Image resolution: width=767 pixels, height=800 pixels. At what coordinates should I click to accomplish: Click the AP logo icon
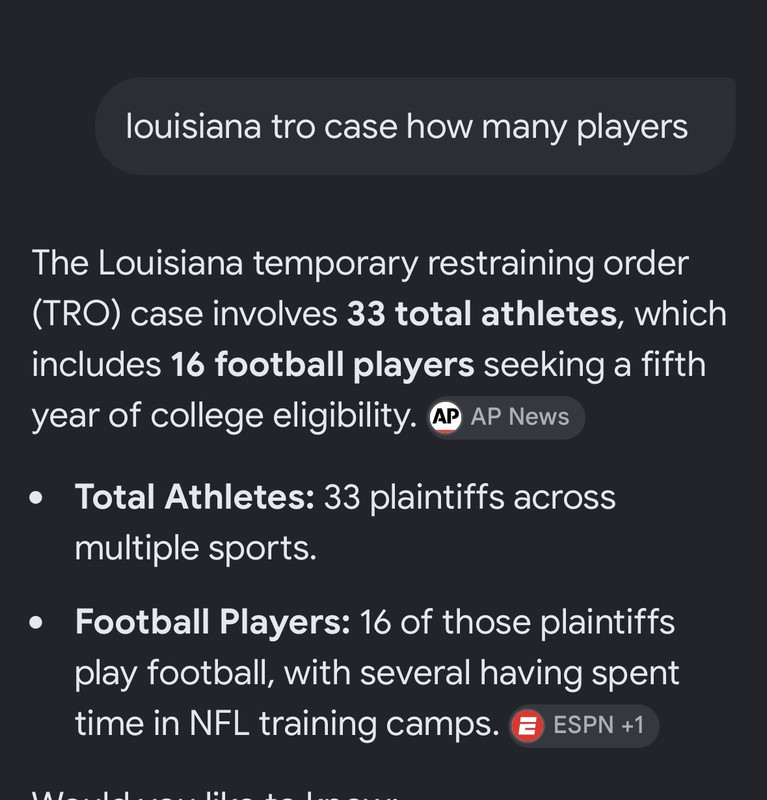(446, 417)
